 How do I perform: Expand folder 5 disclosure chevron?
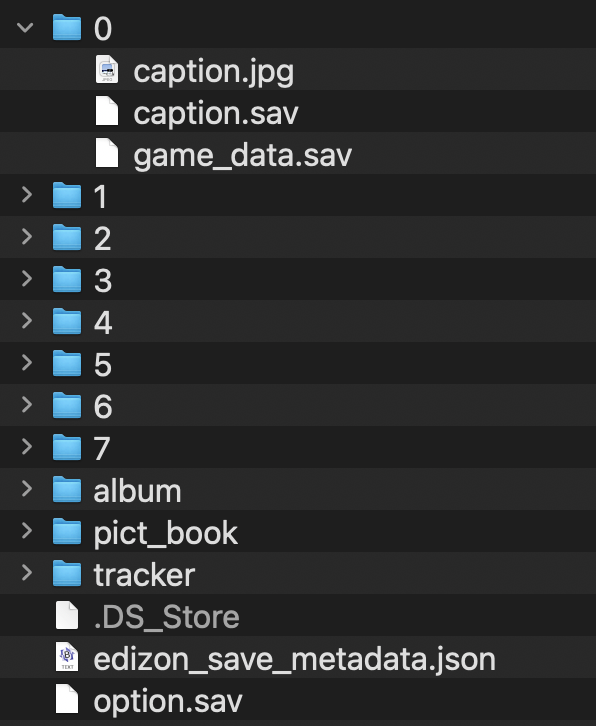click(x=27, y=363)
